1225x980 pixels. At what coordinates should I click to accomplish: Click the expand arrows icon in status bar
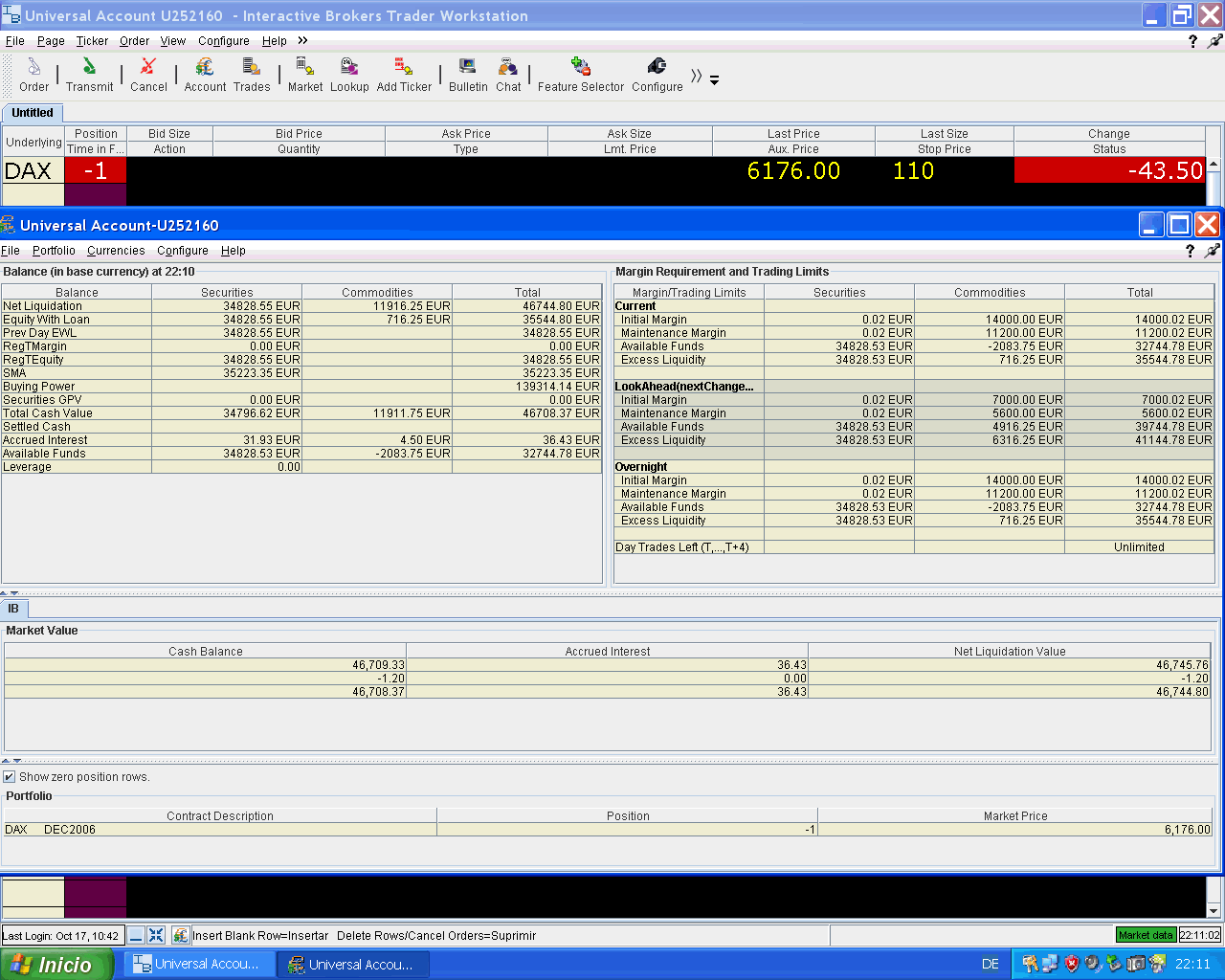156,935
